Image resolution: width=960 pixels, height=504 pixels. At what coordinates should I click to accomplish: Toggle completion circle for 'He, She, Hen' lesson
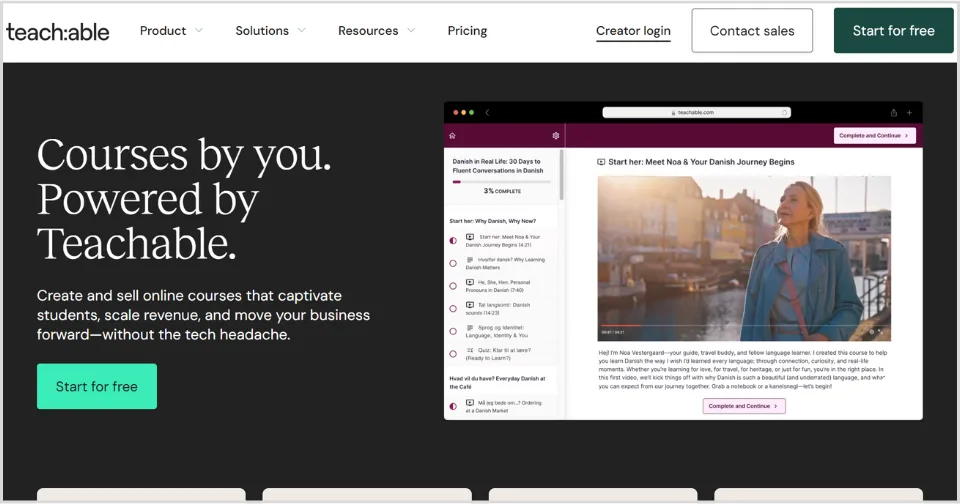point(453,286)
